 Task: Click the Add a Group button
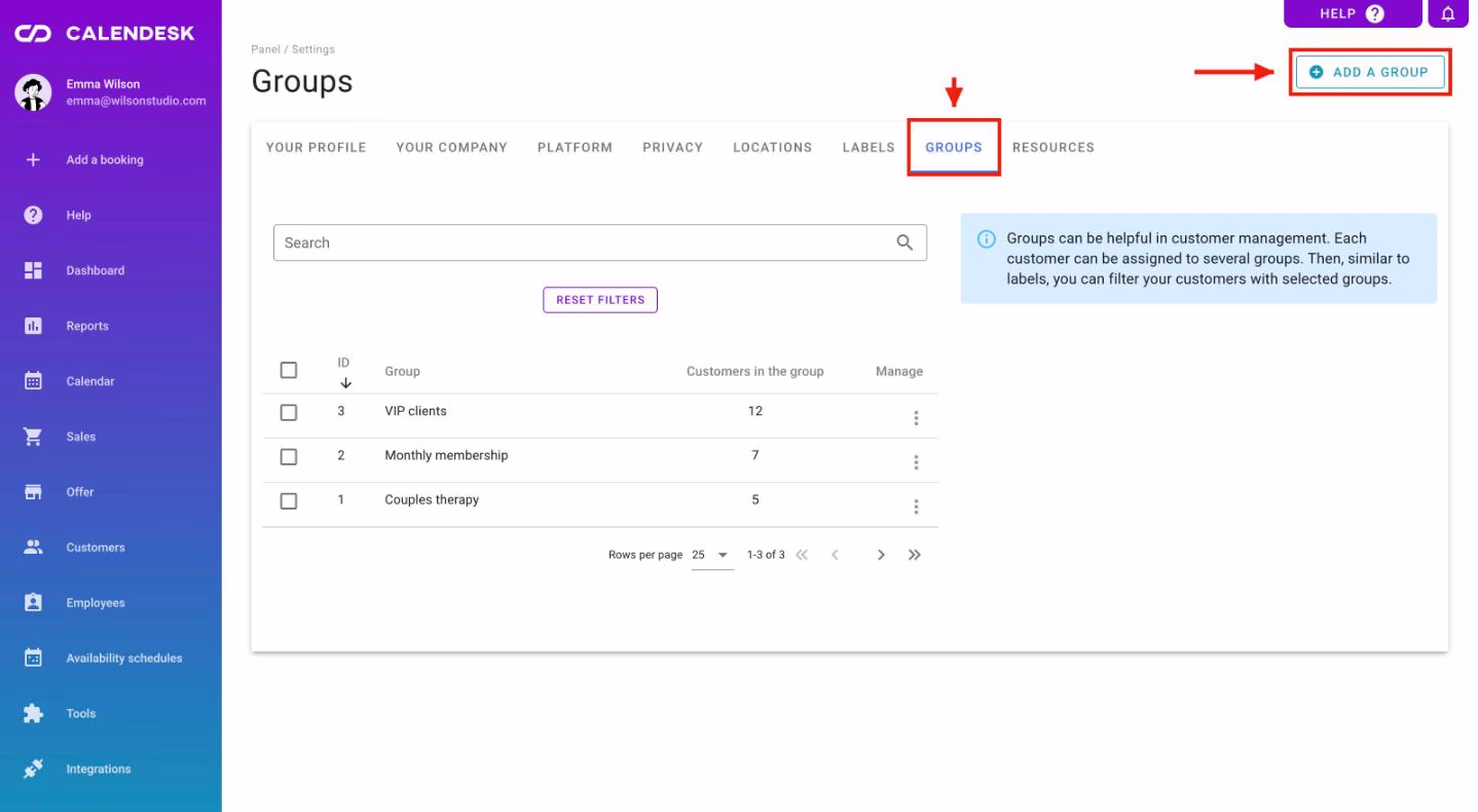click(x=1370, y=72)
